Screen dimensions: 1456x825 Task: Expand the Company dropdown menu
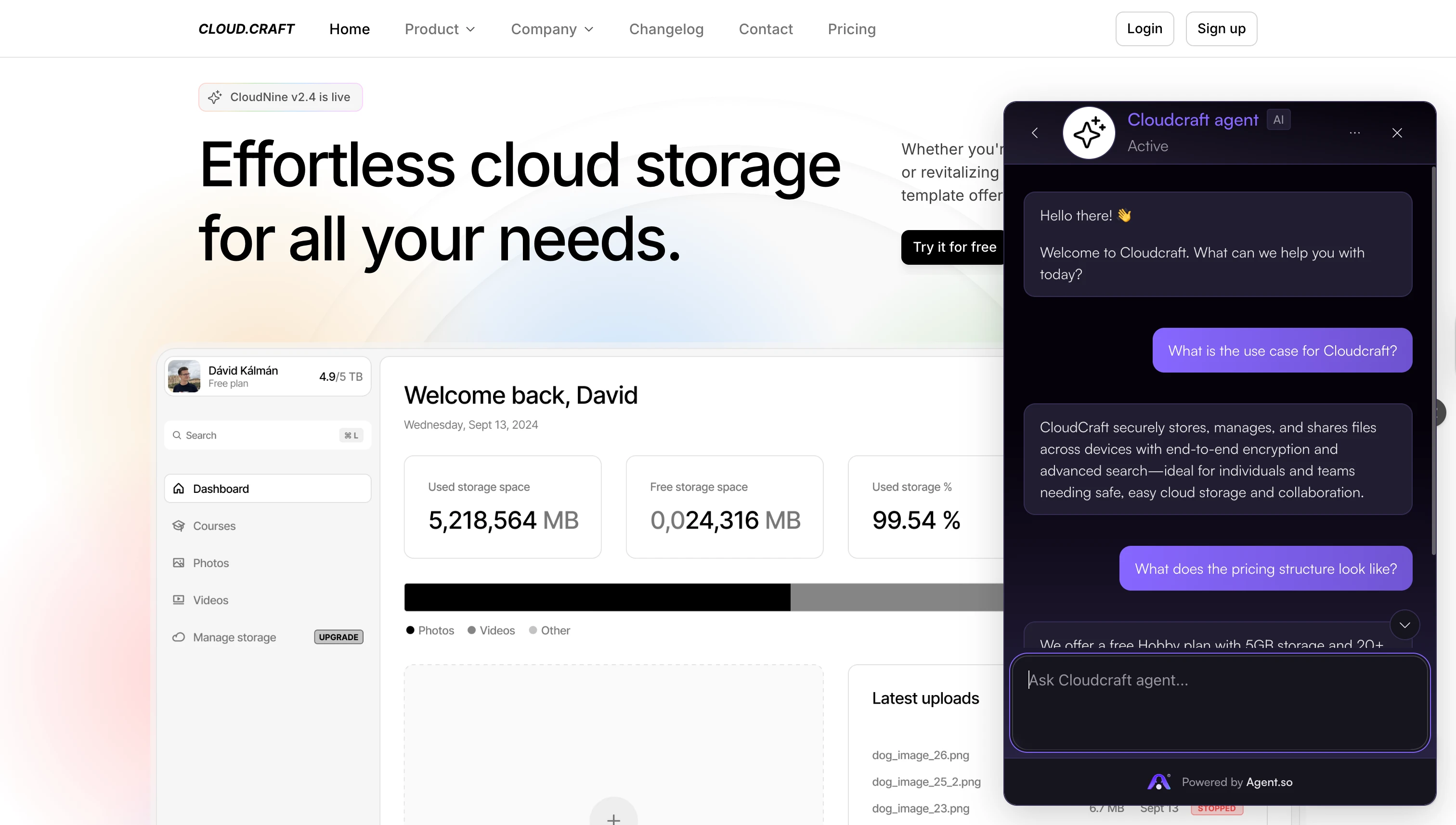click(552, 29)
